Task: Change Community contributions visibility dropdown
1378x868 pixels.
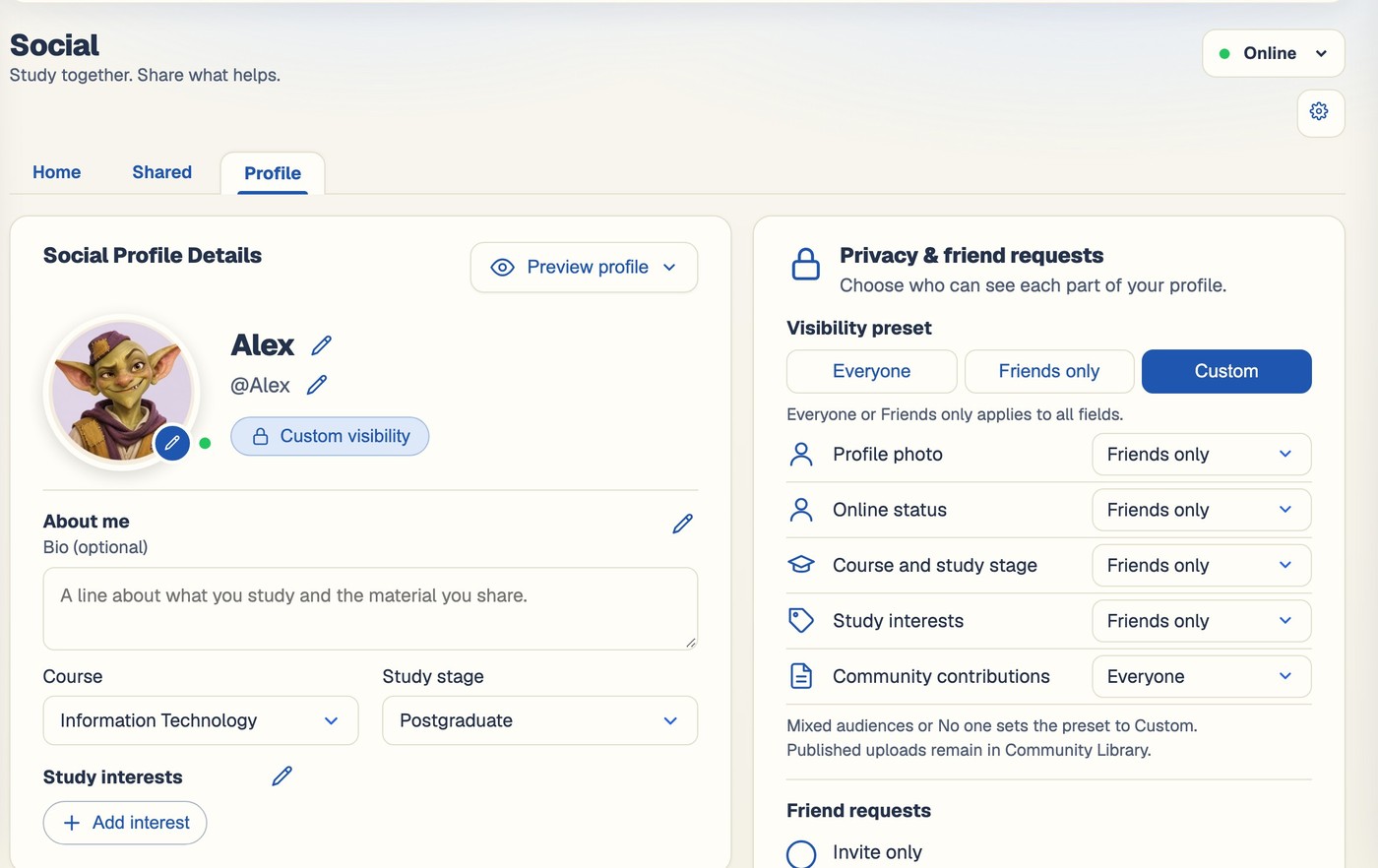Action: pos(1202,676)
